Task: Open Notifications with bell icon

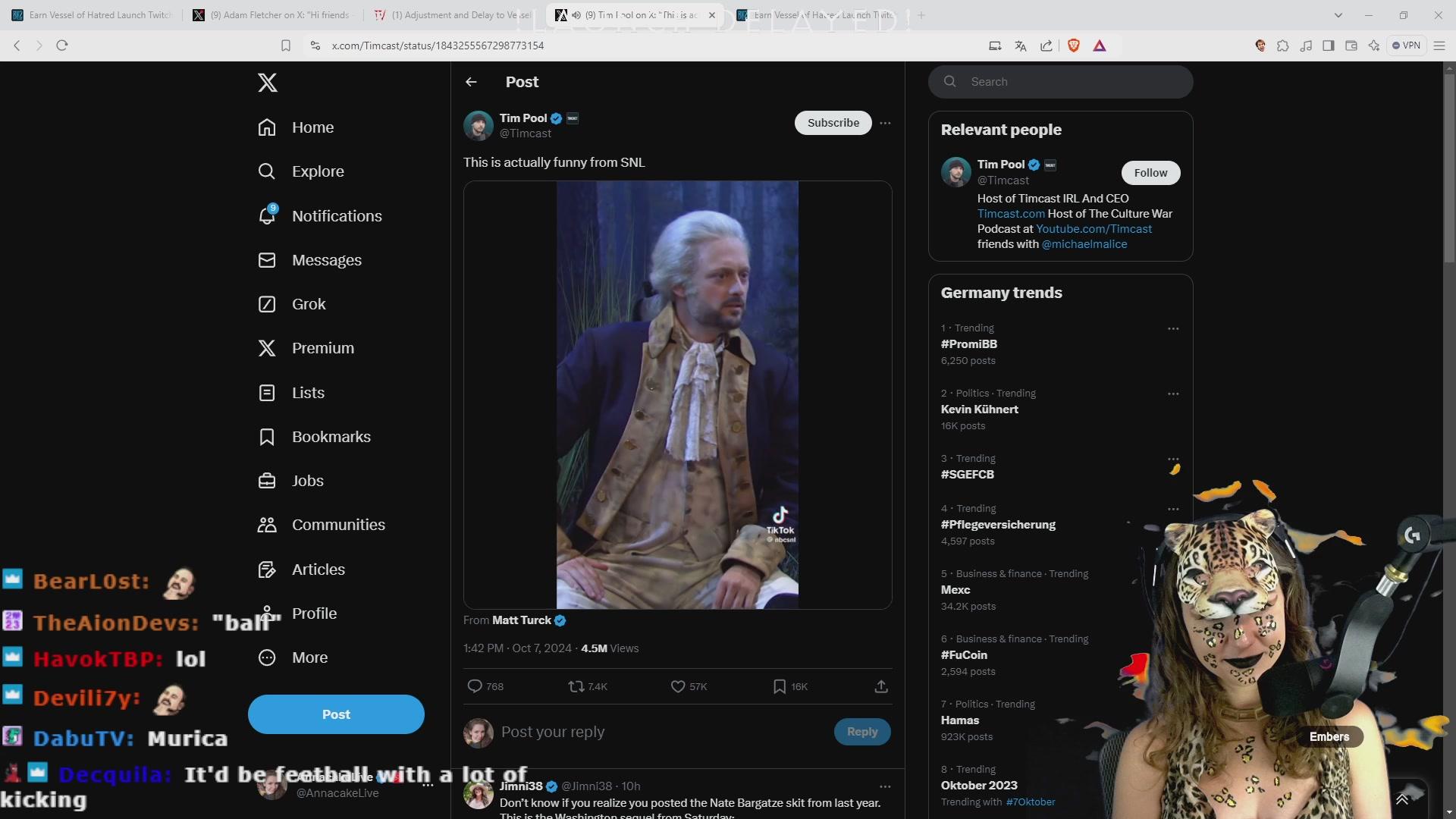Action: coord(320,216)
